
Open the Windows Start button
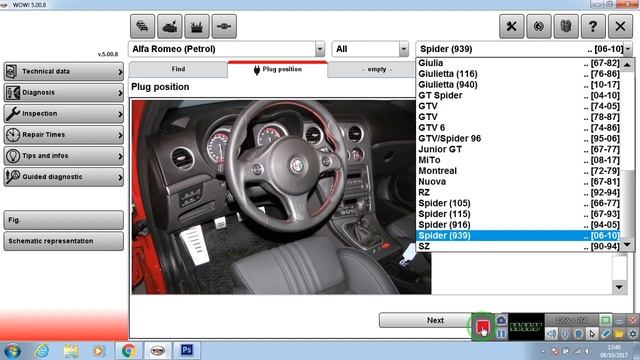pos(12,351)
